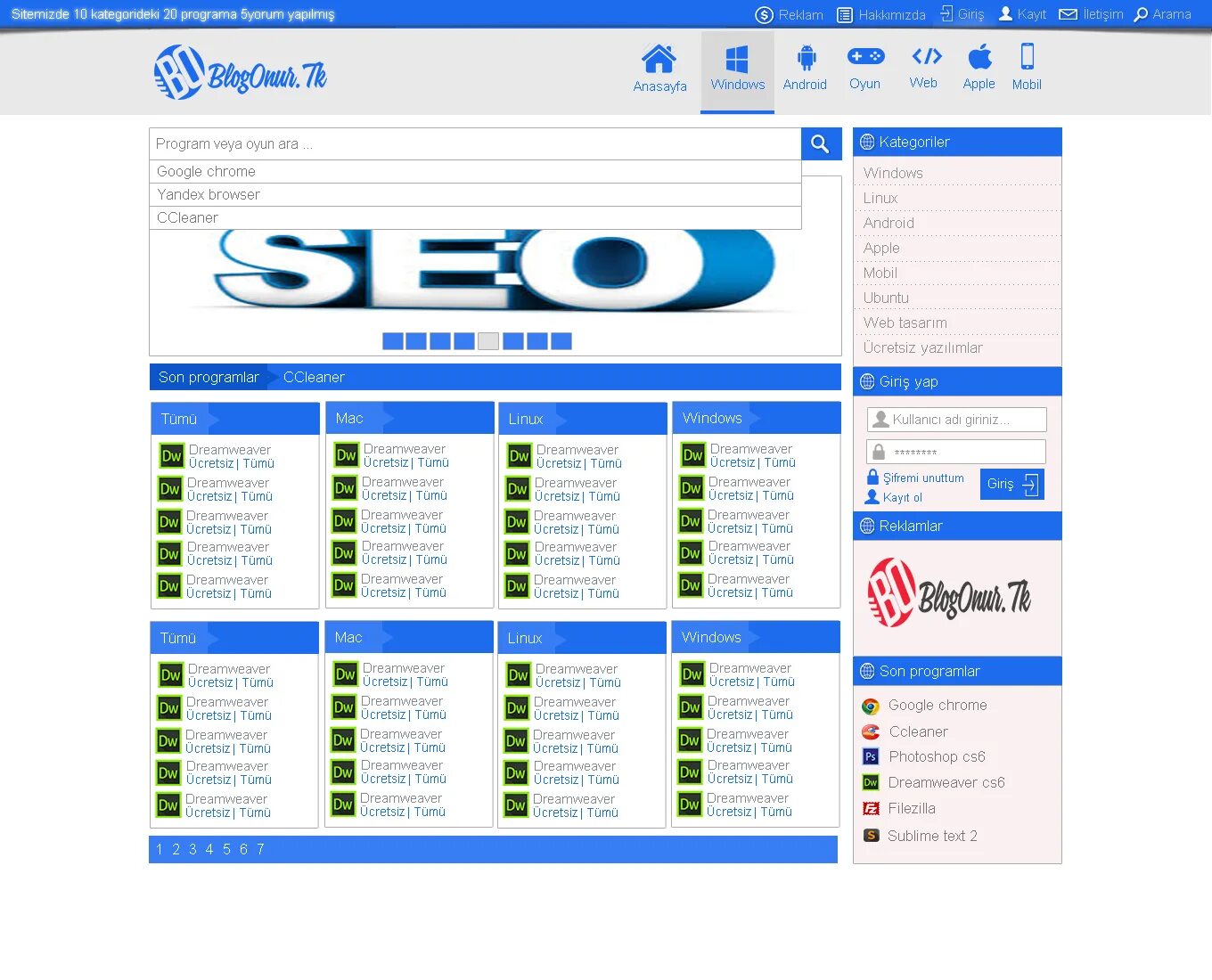Click CCleaner in the Son programlar bar
This screenshot has height=980, width=1212.
click(314, 378)
